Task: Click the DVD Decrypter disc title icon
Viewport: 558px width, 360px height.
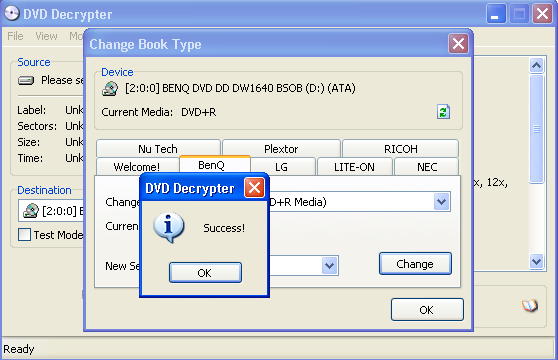Action: (x=11, y=14)
